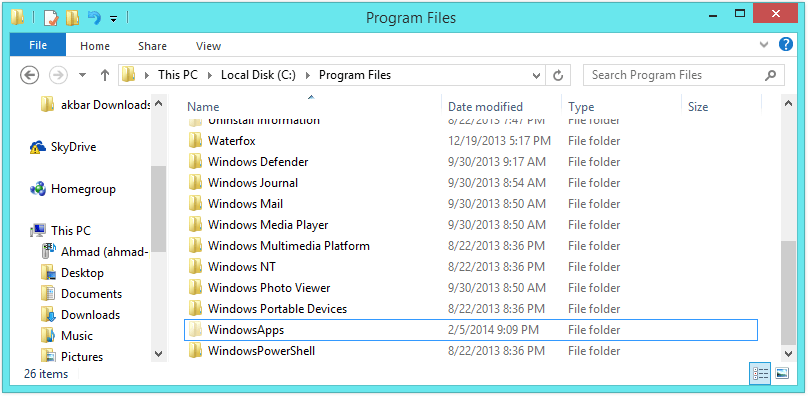Click the Music folder icon

(48, 336)
